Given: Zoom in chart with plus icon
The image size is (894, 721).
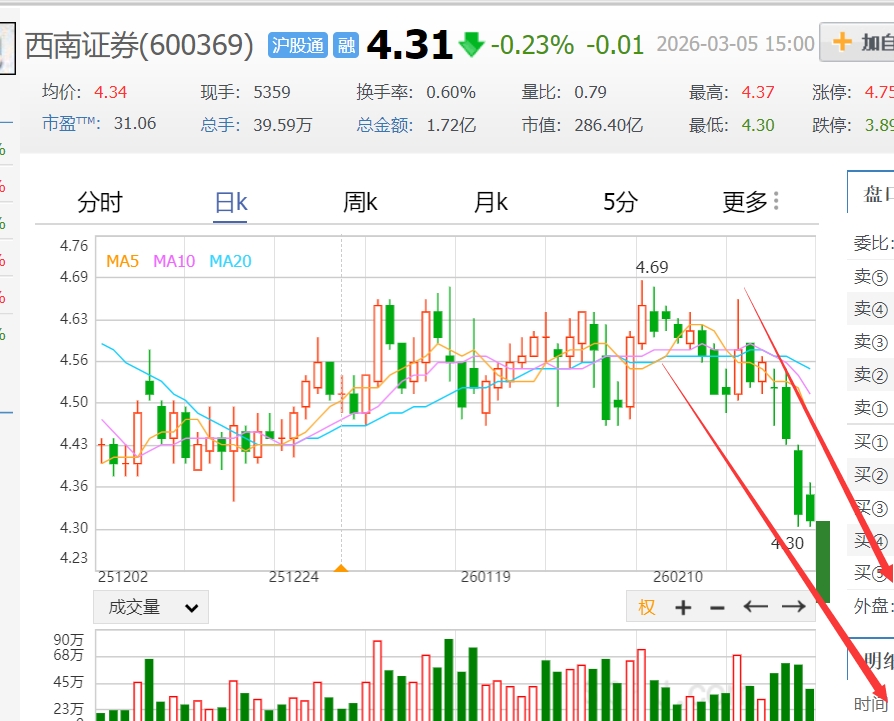Looking at the screenshot, I should point(683,608).
